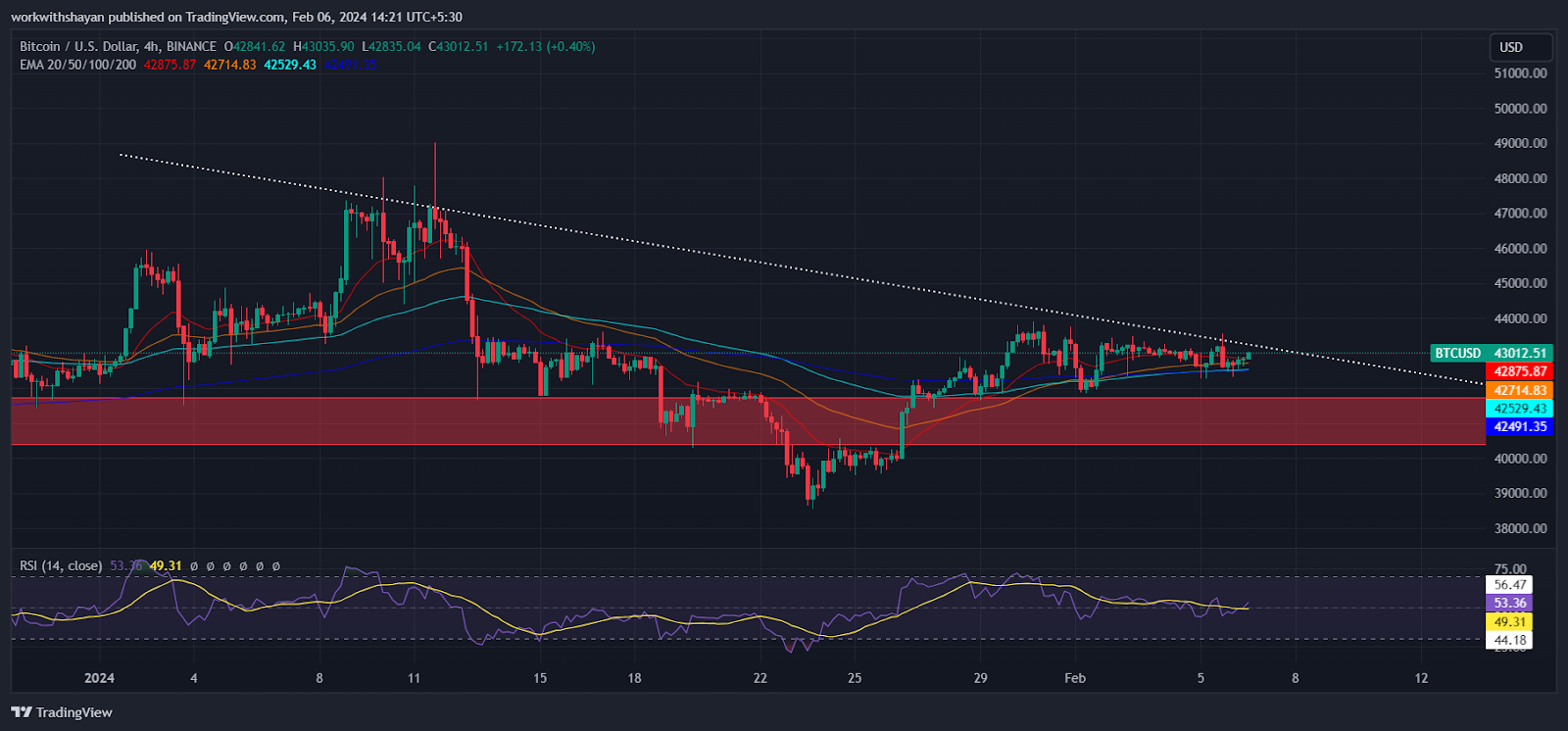
Task: Click the RSI (14, close) indicator legend
Action: pos(61,565)
